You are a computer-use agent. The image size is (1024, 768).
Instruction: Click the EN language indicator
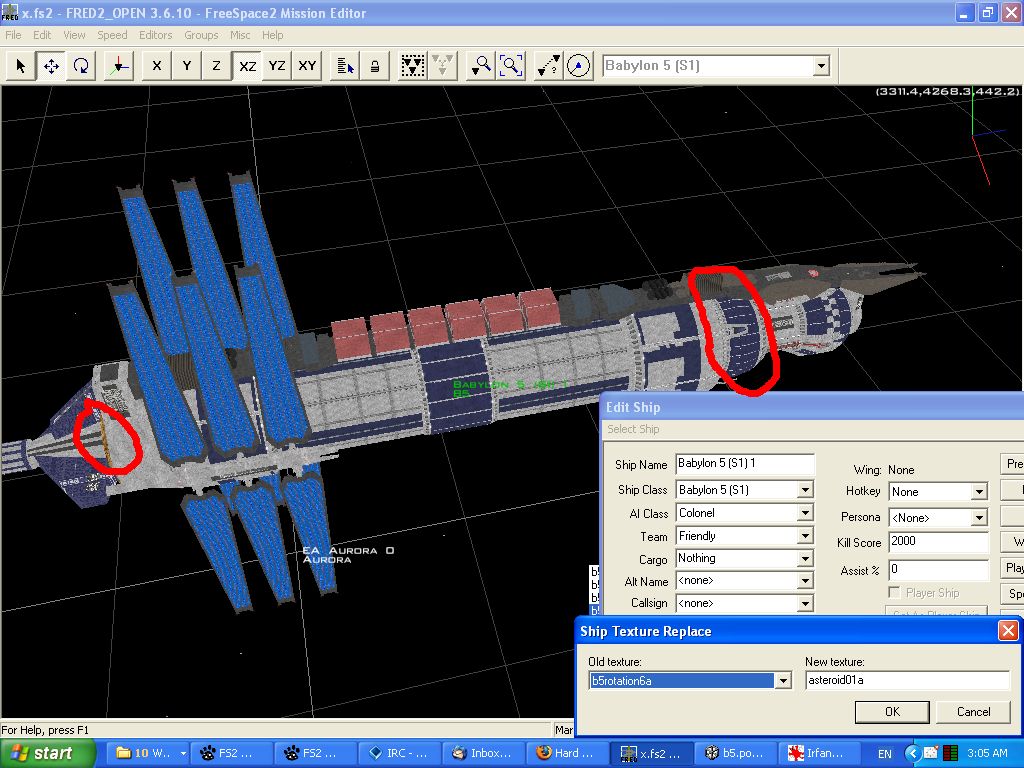coord(884,754)
